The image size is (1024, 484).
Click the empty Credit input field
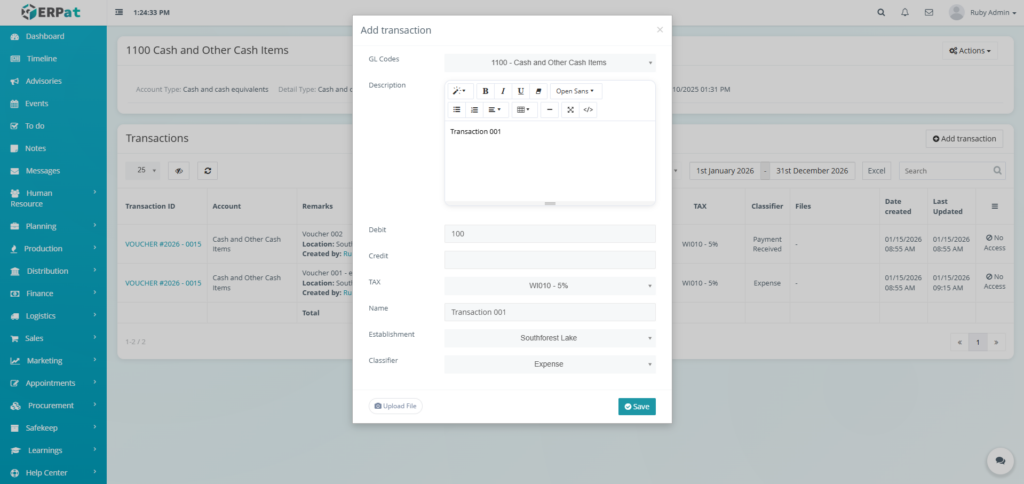pyautogui.click(x=550, y=260)
